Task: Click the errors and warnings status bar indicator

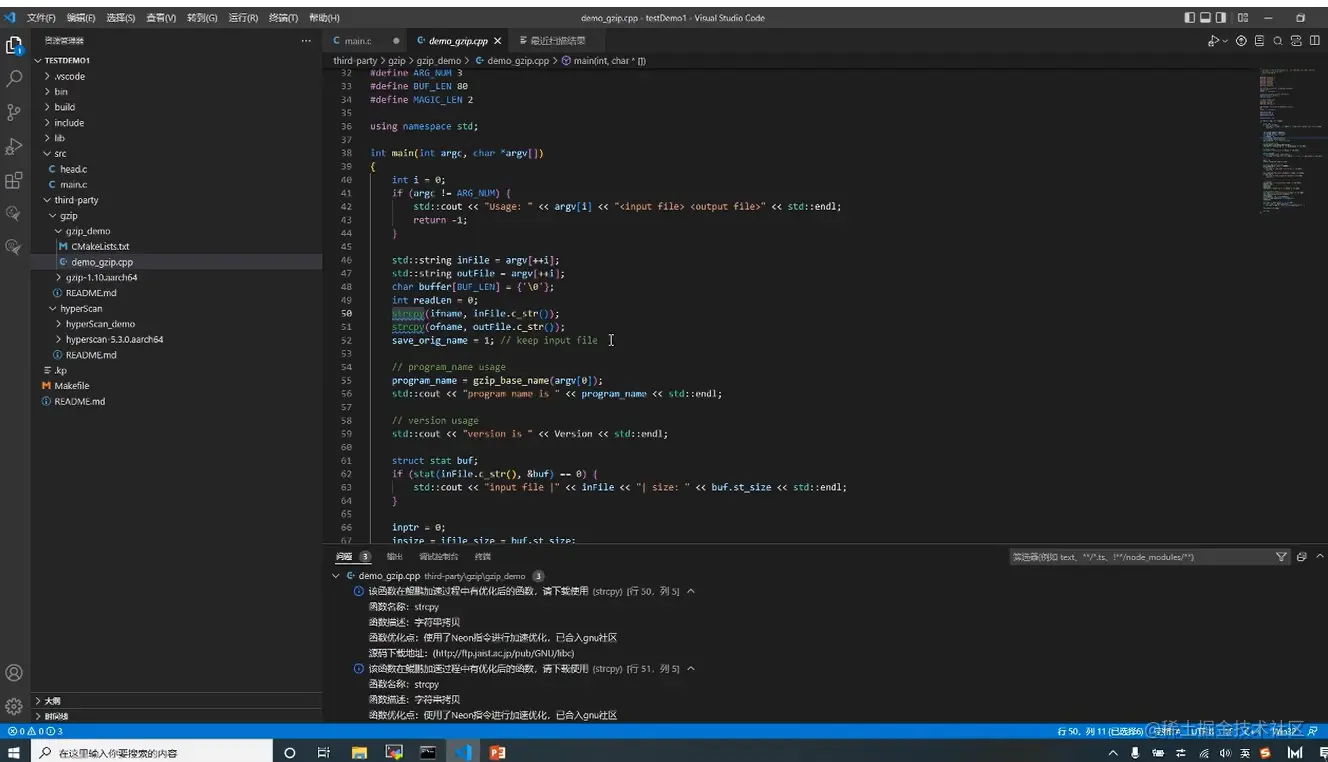Action: tap(35, 732)
